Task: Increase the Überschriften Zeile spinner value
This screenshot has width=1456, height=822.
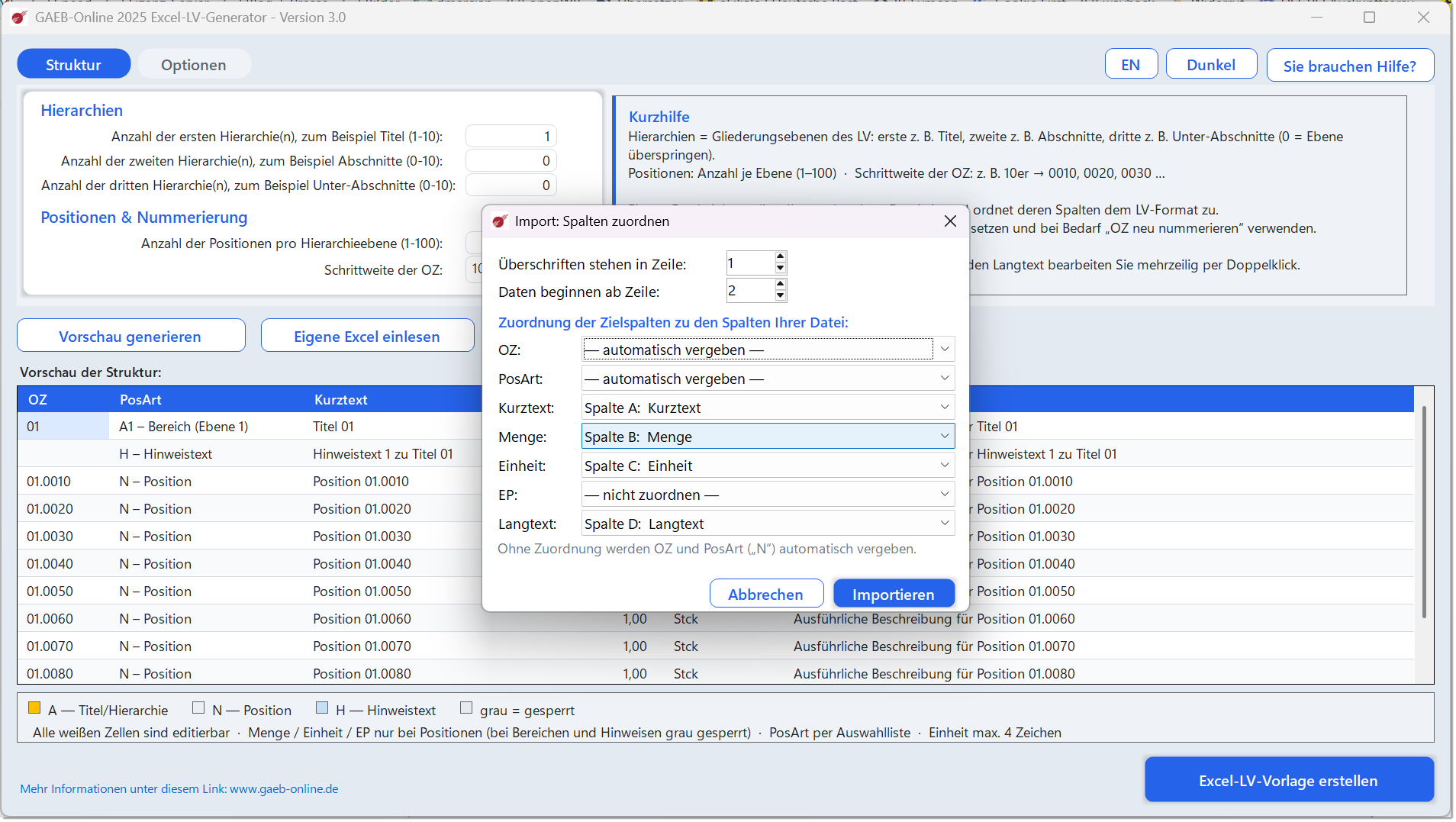Action: (780, 257)
